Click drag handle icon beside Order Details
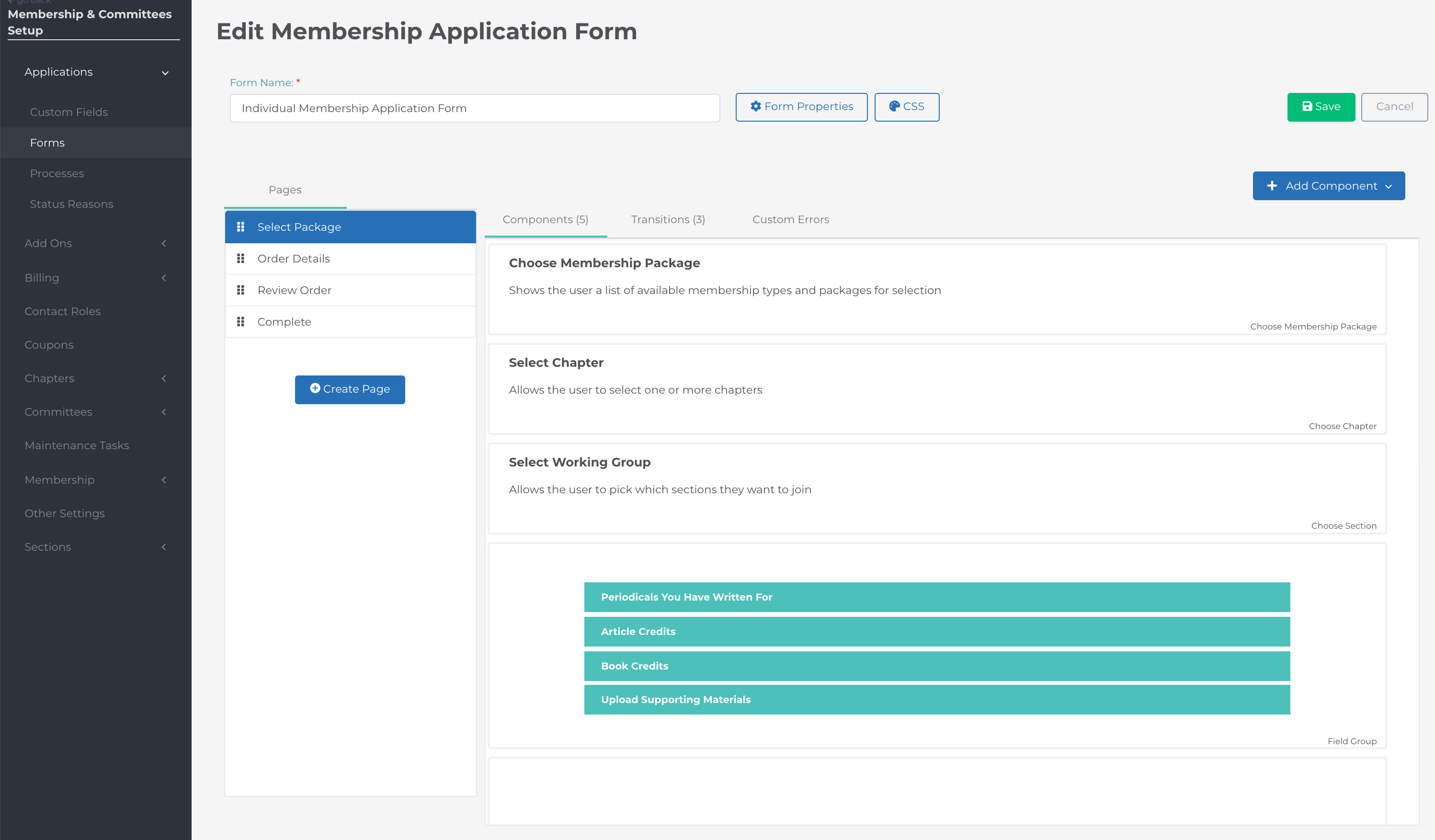This screenshot has height=840, width=1435. click(x=240, y=259)
